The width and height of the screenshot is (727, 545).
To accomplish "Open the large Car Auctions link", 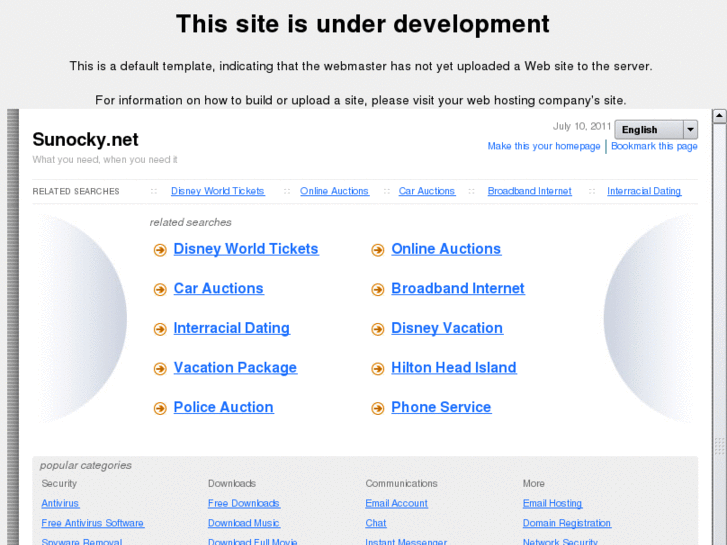I will (218, 289).
